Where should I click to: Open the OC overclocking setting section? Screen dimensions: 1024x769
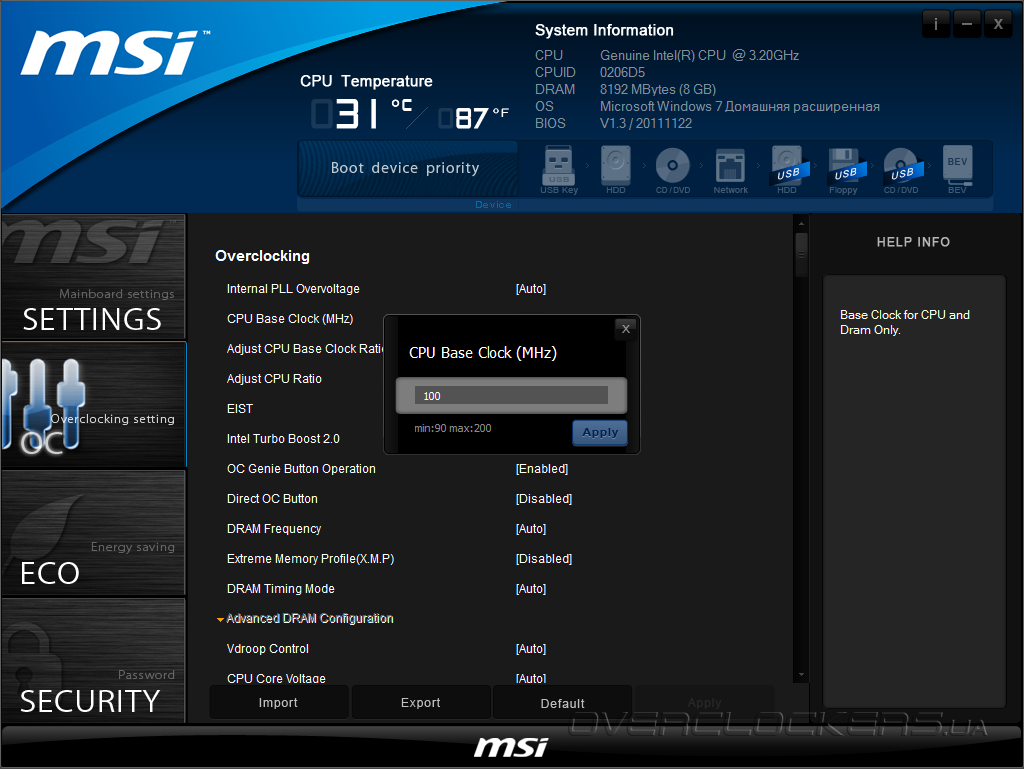pyautogui.click(x=93, y=404)
